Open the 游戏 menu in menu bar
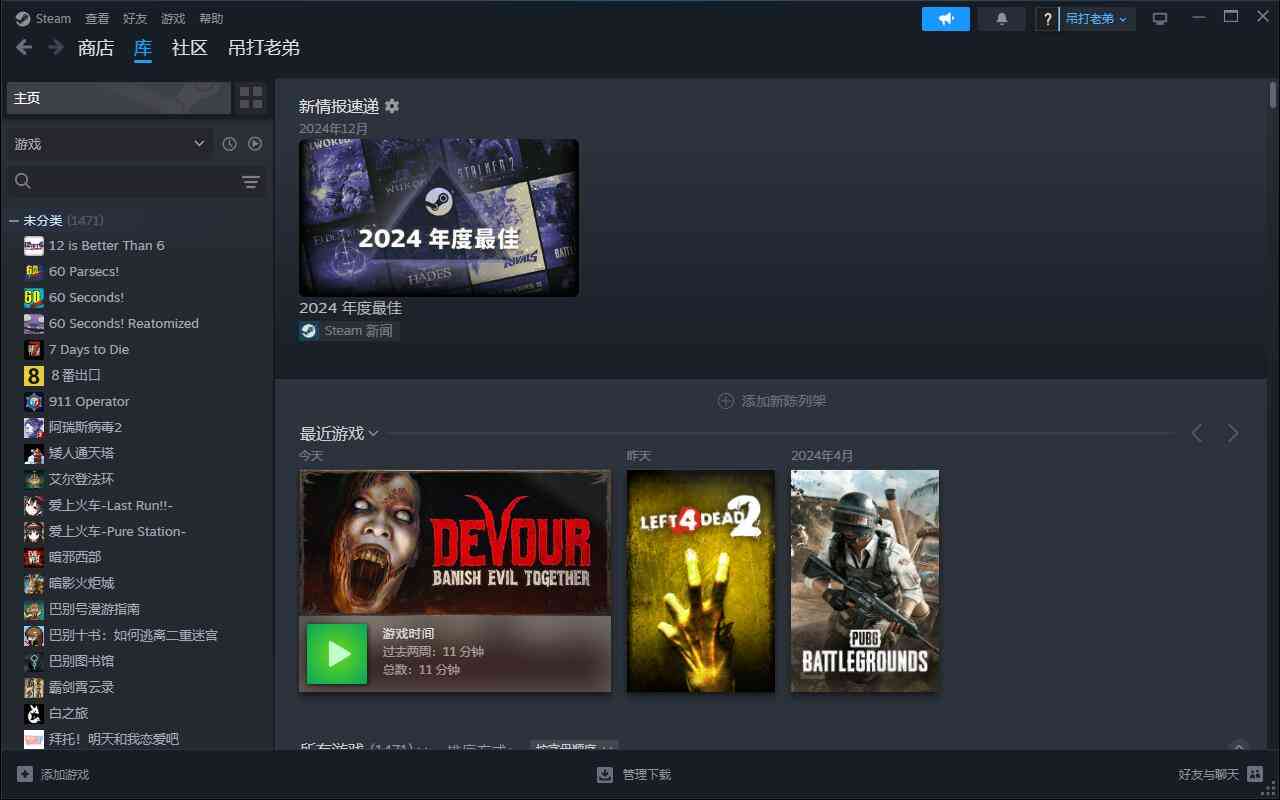1280x800 pixels. (x=173, y=19)
